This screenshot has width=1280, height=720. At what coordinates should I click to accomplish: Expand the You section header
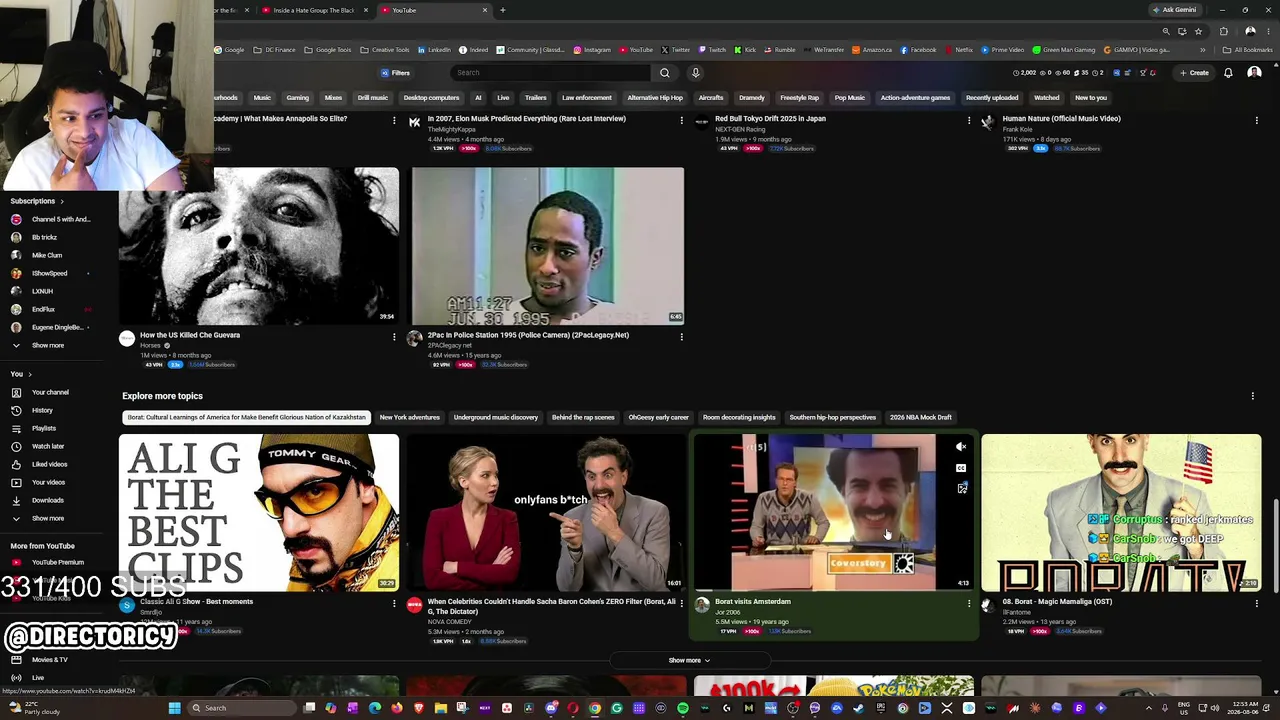pyautogui.click(x=21, y=374)
